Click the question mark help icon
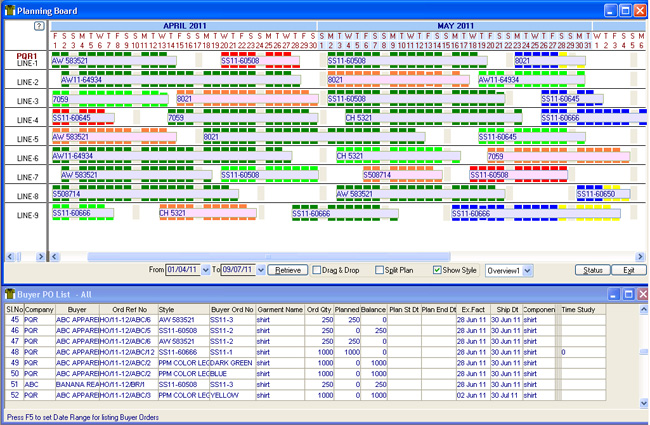 [x=40, y=26]
